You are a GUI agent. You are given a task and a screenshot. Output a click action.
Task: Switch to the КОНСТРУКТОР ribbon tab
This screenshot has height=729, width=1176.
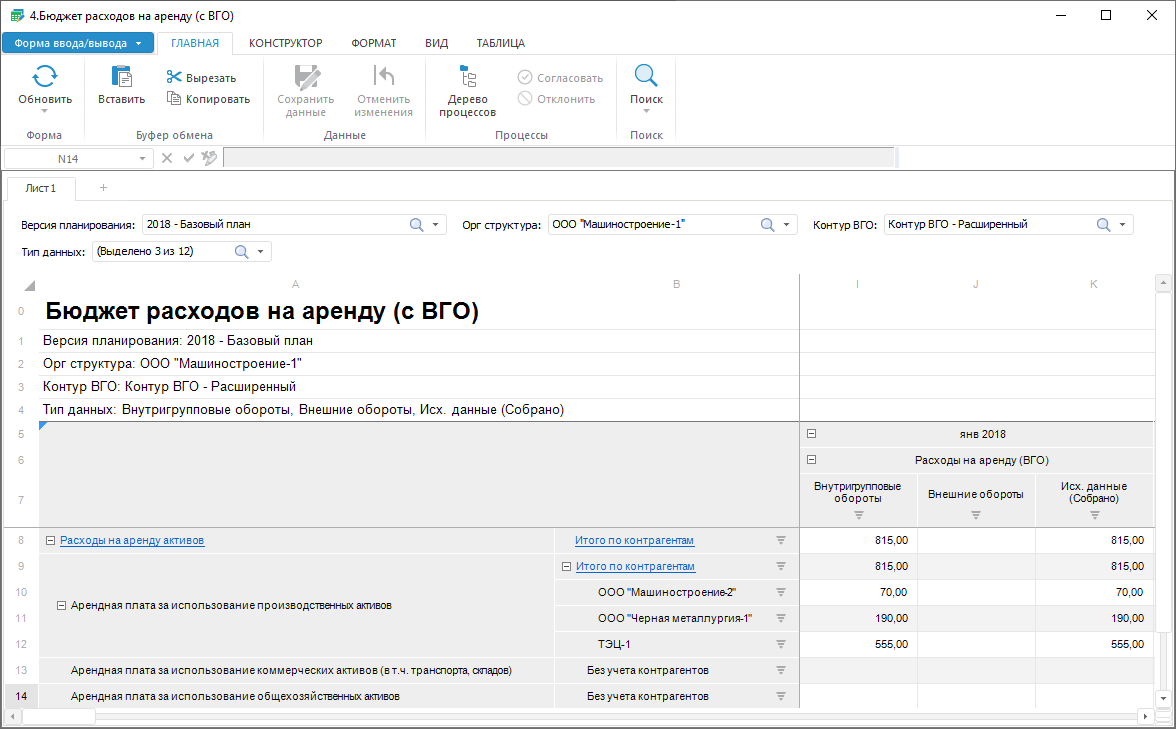pos(285,43)
